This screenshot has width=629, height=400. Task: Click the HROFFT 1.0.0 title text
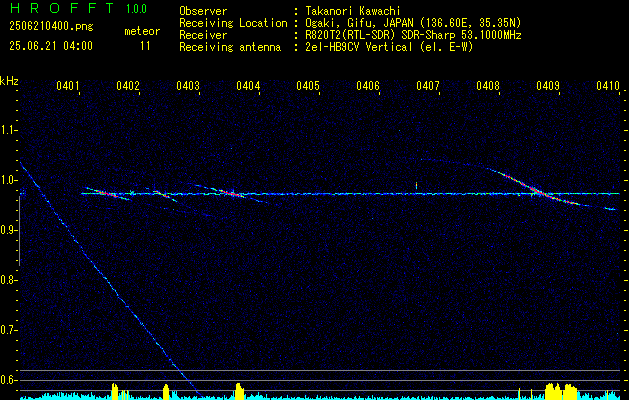(x=78, y=8)
